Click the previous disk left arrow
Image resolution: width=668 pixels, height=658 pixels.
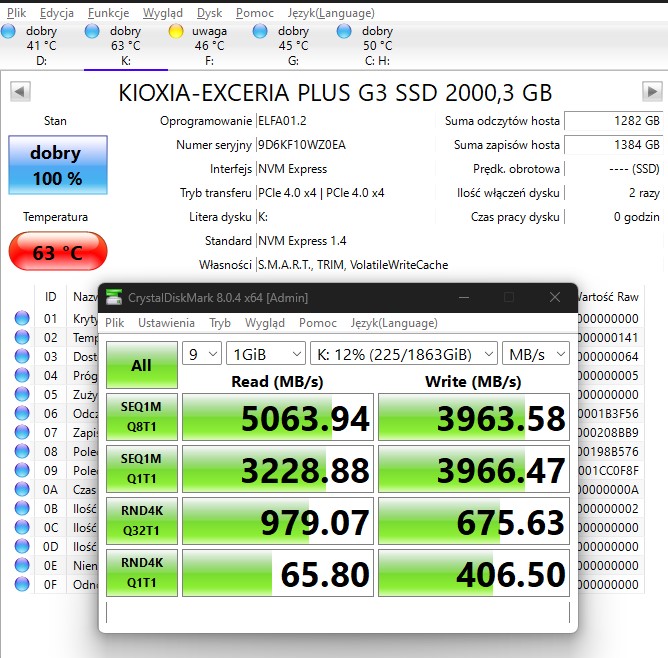(18, 92)
